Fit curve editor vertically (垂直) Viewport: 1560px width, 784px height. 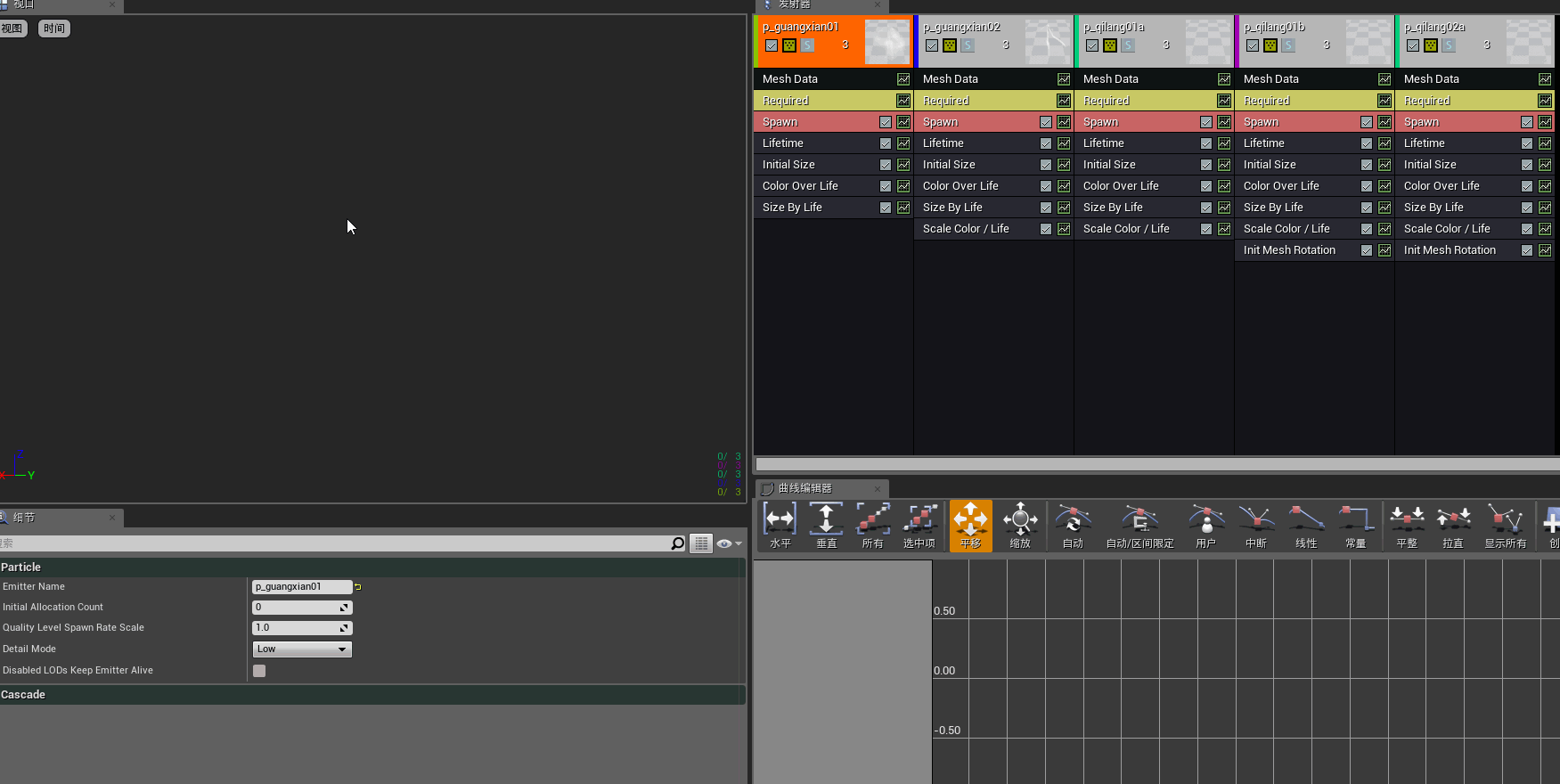(827, 526)
